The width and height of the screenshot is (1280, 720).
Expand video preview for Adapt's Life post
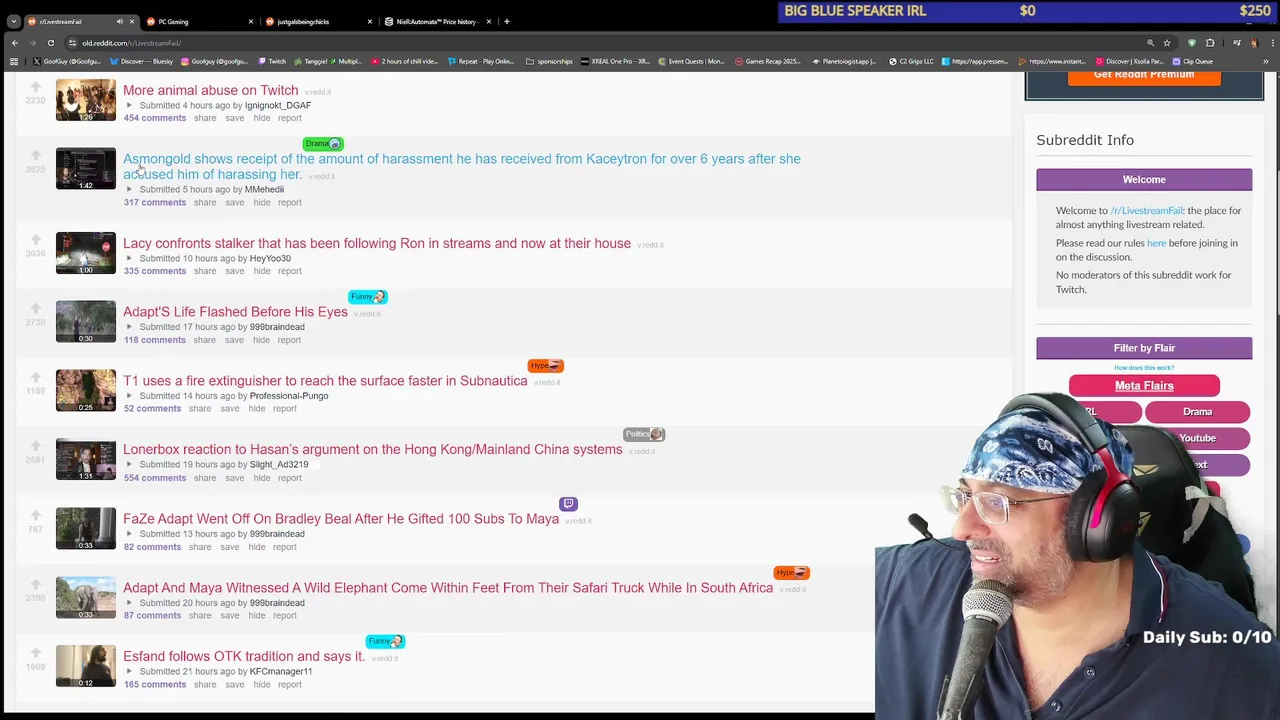coord(129,327)
